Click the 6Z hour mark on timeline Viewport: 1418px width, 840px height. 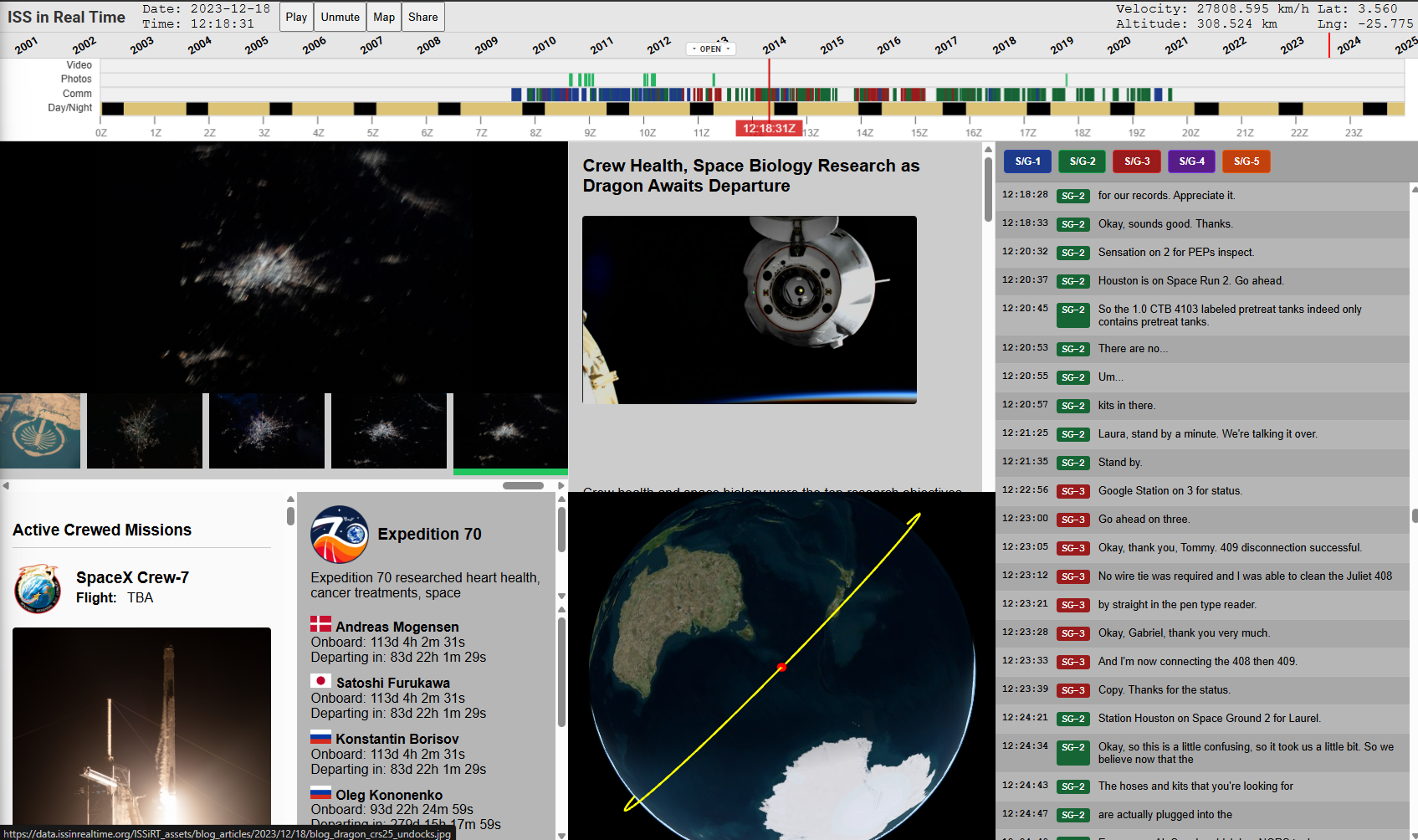[x=427, y=132]
